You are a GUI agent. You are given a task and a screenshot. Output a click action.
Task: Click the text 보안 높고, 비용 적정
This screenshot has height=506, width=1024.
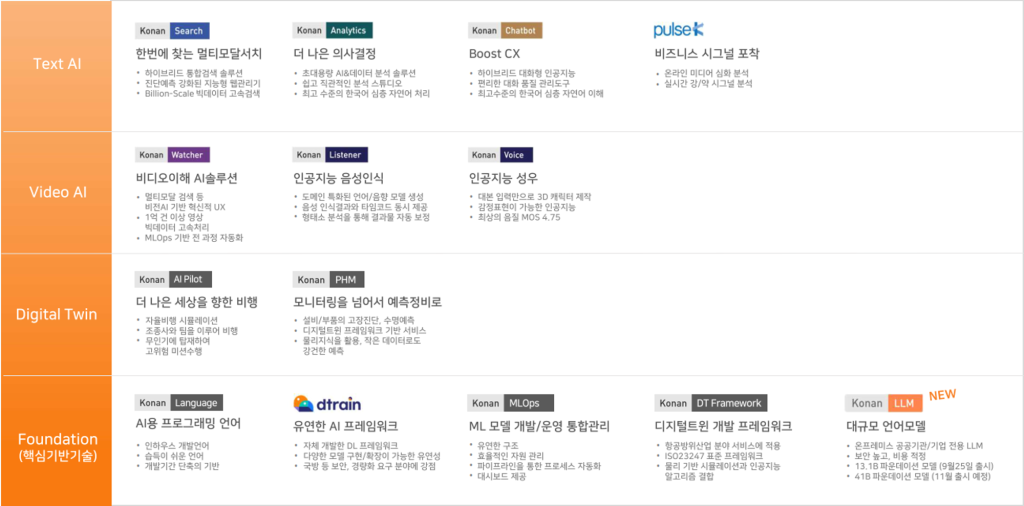click(892, 456)
